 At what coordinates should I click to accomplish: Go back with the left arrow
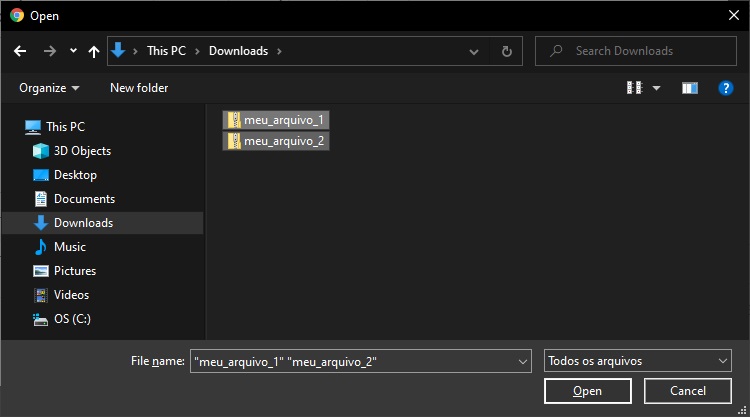(x=20, y=51)
